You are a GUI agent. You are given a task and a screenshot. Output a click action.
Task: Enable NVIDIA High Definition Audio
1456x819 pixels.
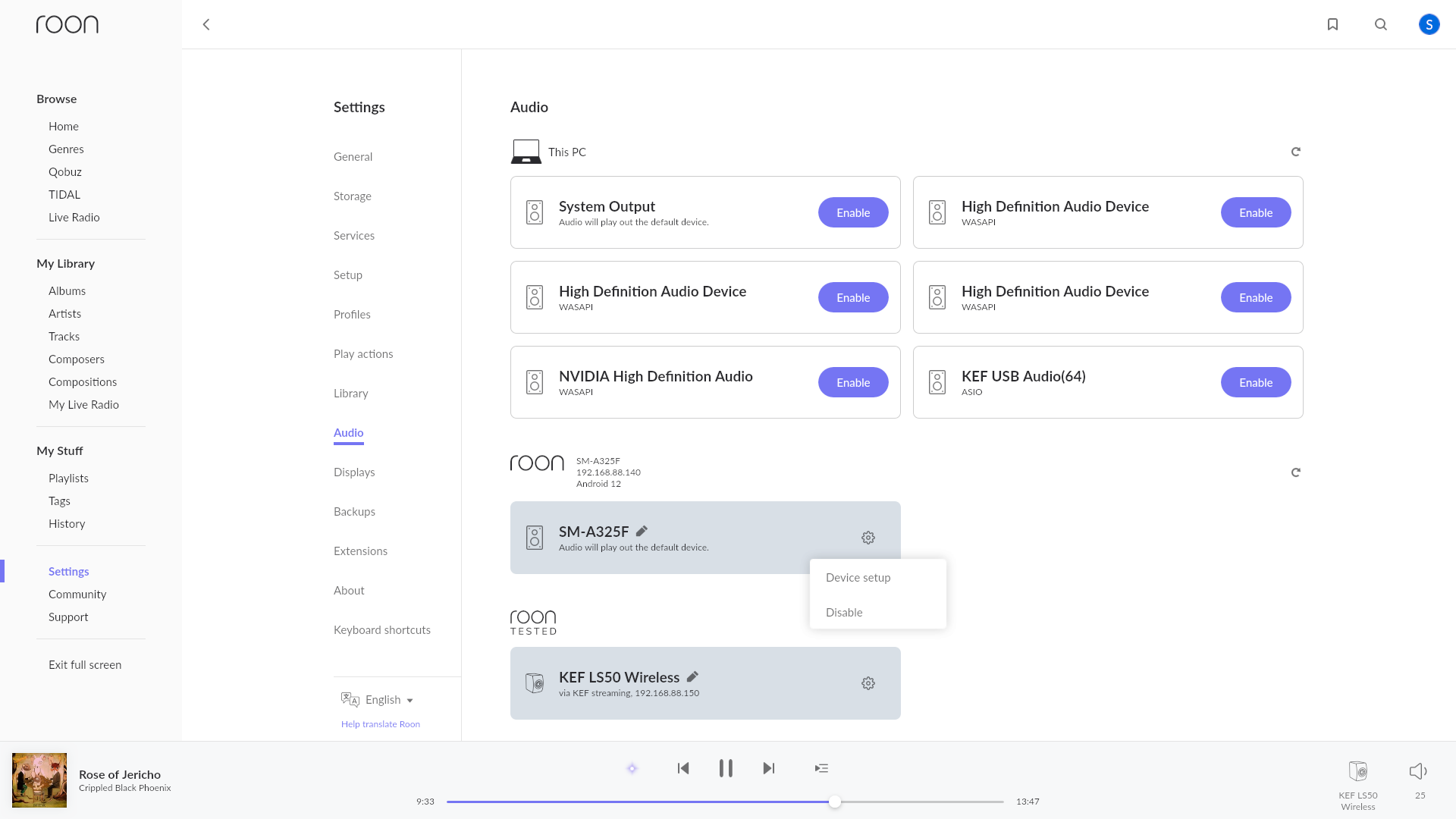click(x=853, y=382)
